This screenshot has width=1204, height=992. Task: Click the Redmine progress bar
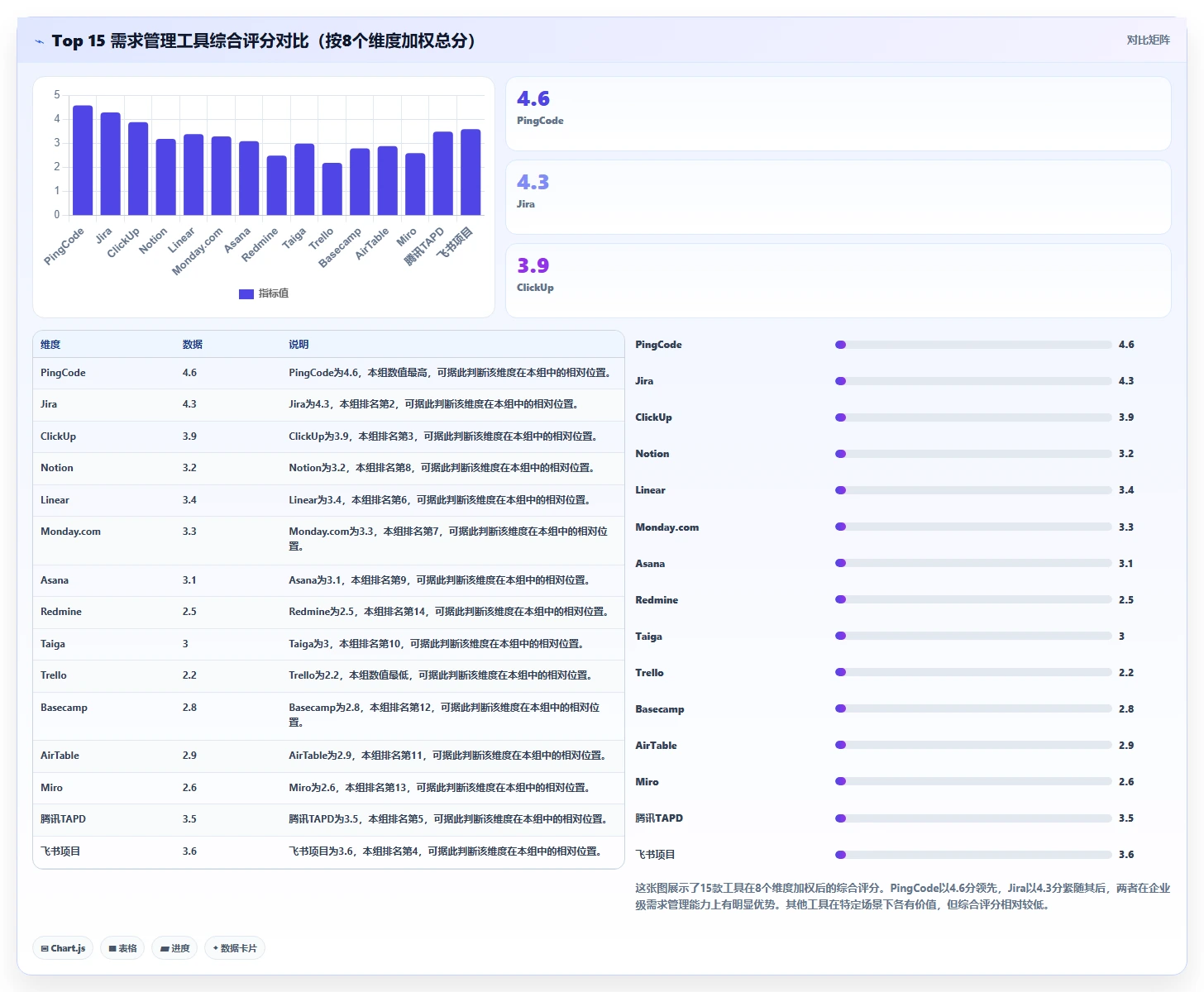click(x=973, y=599)
